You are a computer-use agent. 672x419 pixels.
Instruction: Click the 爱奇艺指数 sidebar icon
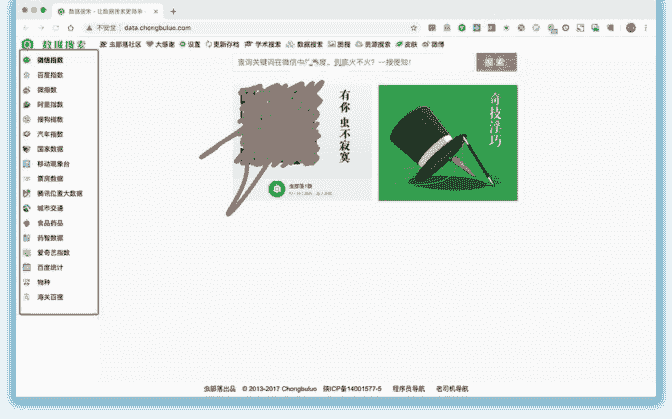27,253
